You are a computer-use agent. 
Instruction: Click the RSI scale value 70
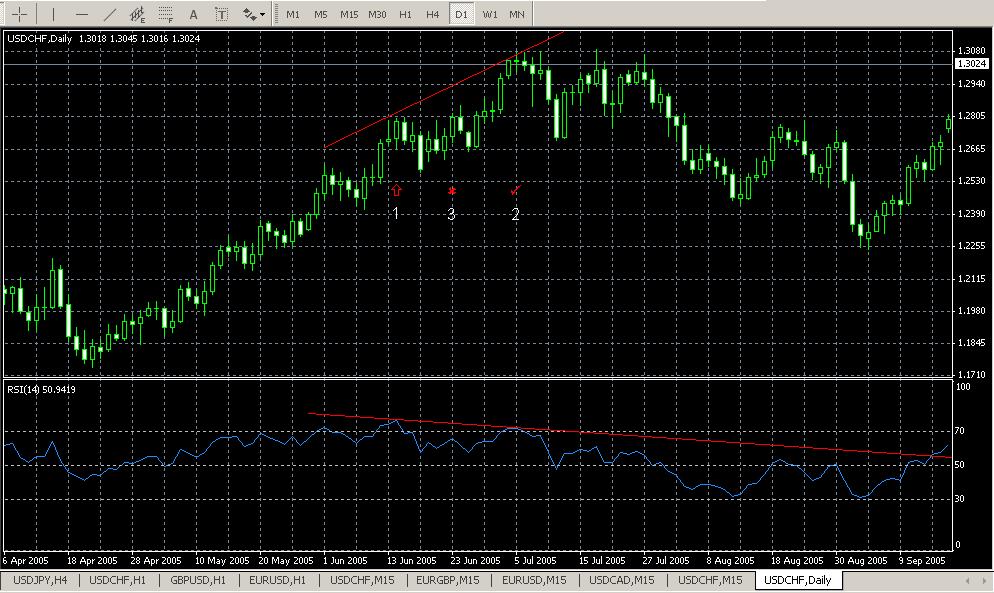pyautogui.click(x=960, y=431)
